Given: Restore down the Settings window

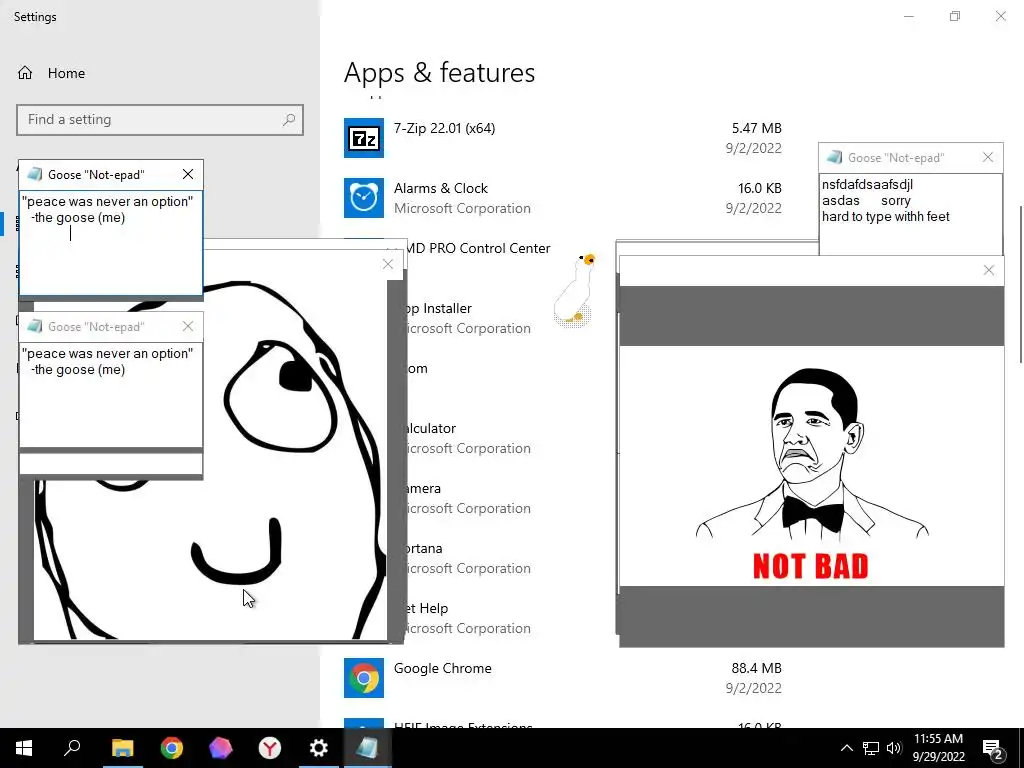Looking at the screenshot, I should [x=955, y=16].
